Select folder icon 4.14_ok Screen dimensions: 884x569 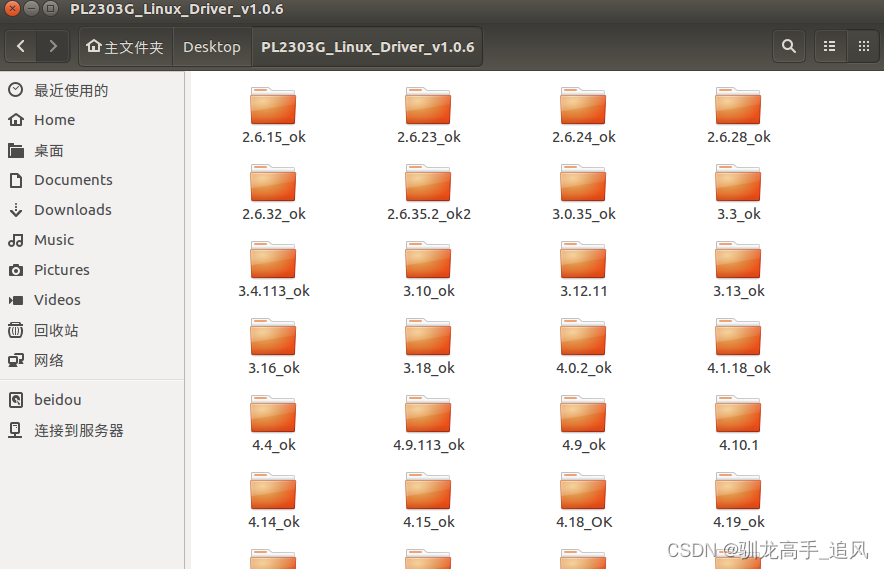coord(273,491)
